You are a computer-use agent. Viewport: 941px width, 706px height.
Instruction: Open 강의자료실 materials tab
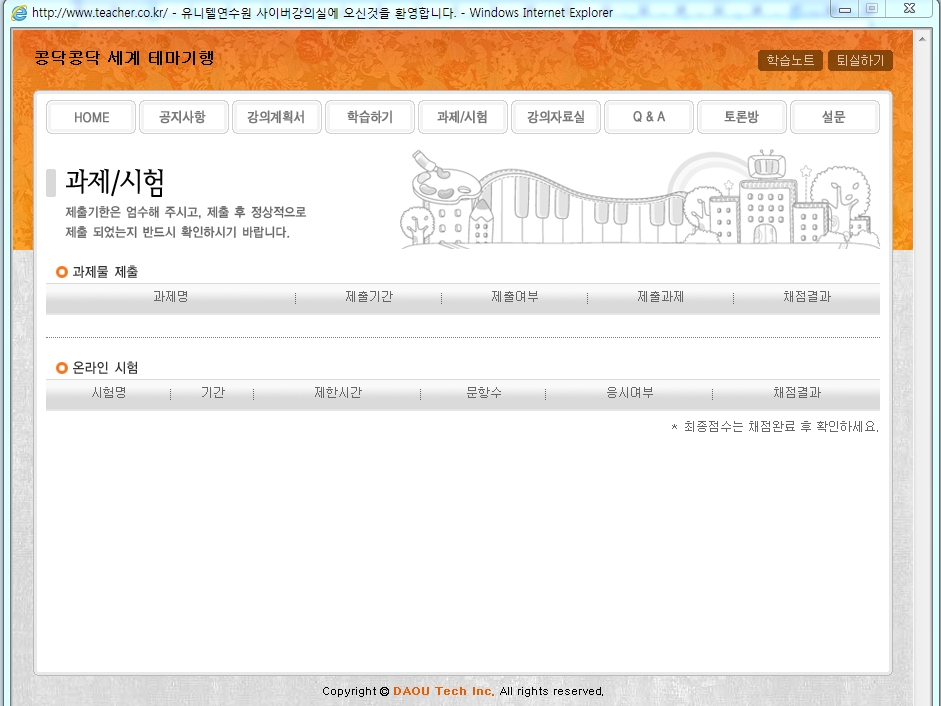556,117
